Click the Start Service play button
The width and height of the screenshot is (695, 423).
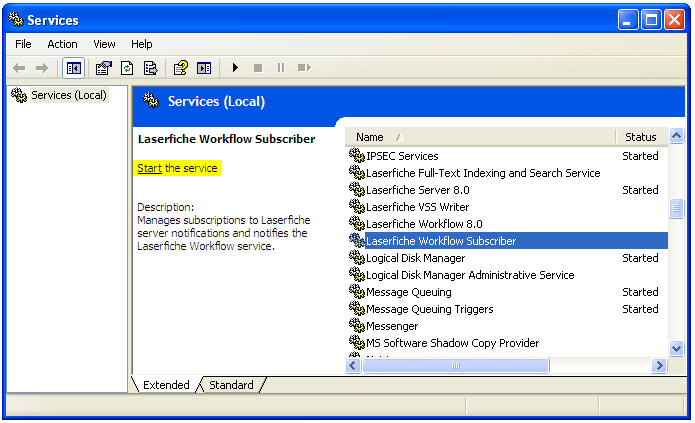[235, 68]
